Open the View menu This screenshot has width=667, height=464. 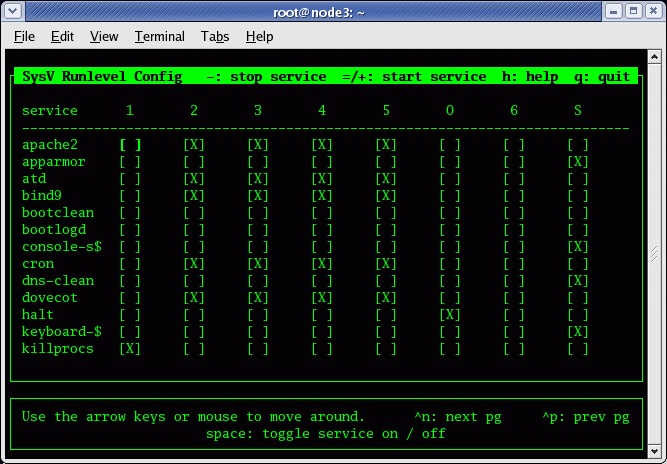point(104,37)
